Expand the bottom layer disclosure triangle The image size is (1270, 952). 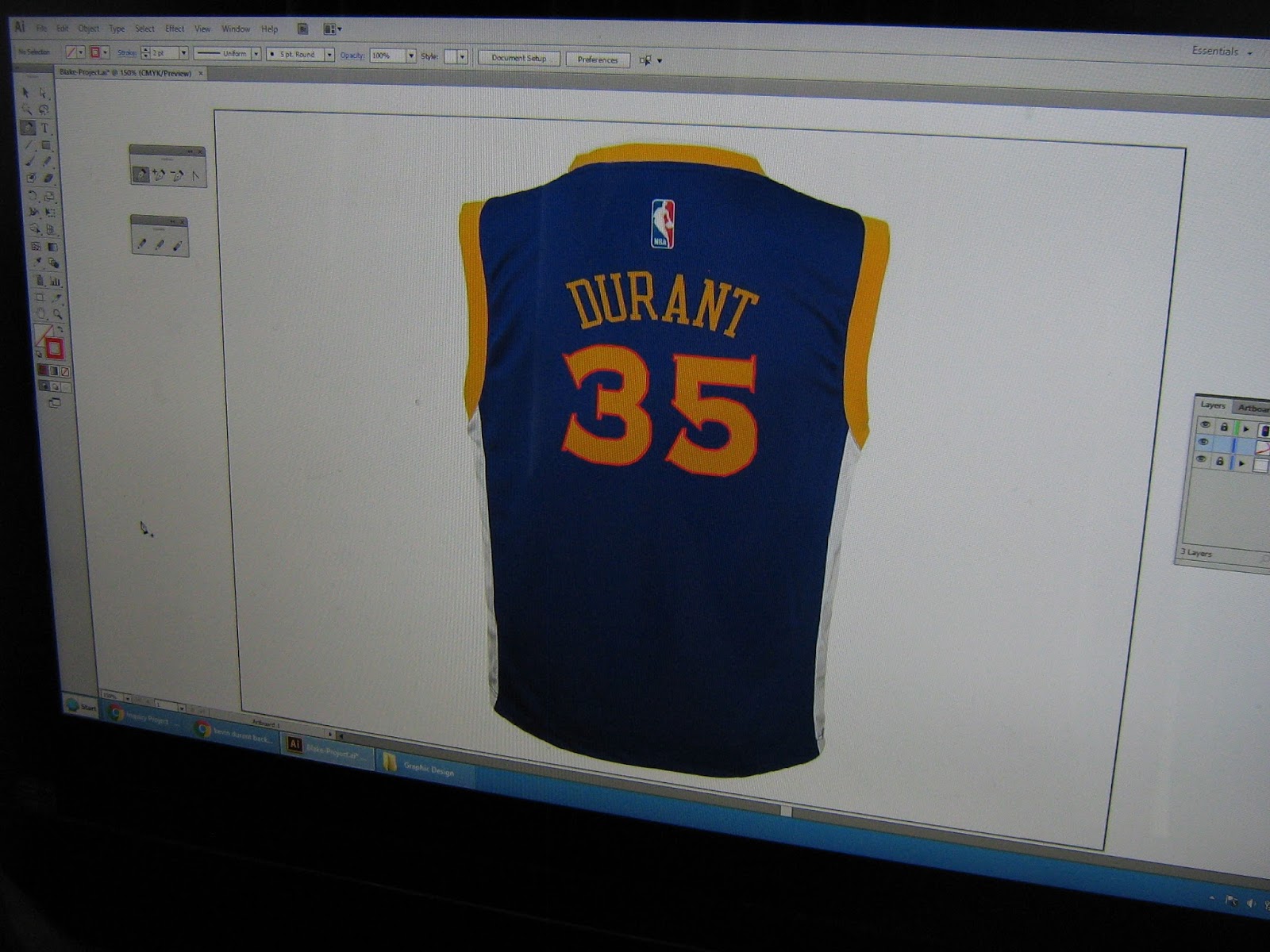click(x=1241, y=463)
